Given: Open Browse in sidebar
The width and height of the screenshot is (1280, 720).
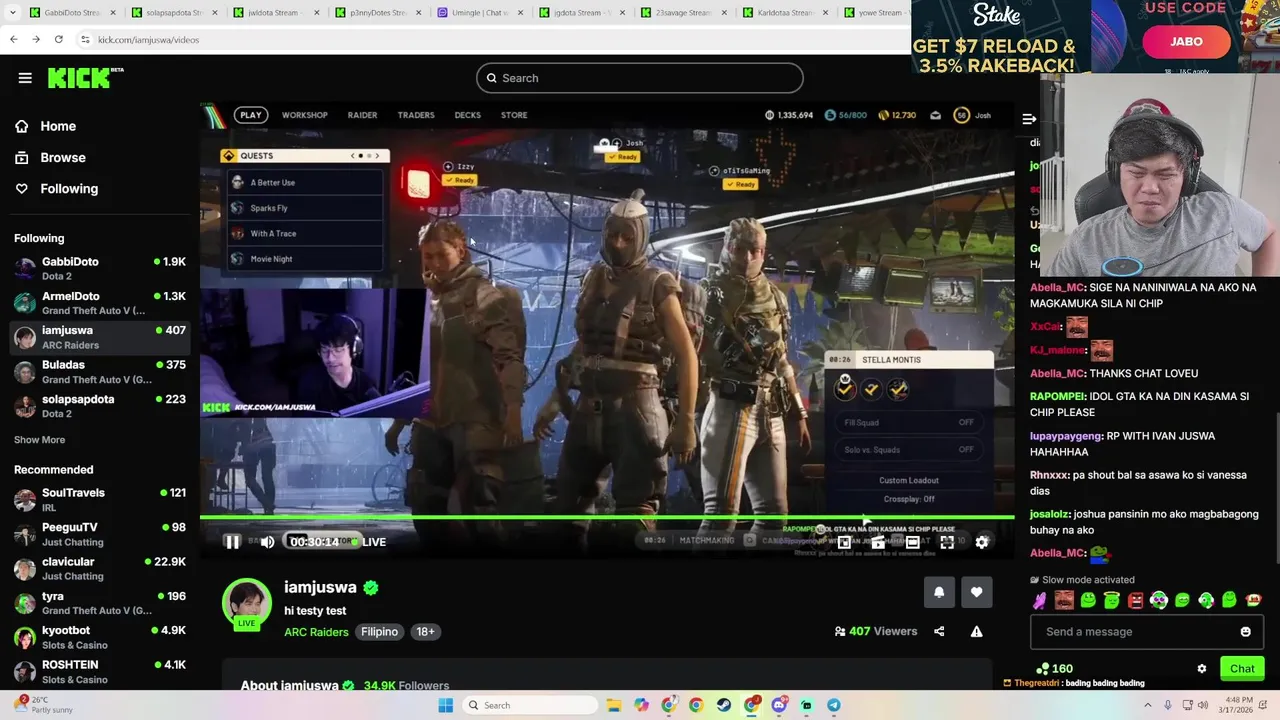Looking at the screenshot, I should pos(51,157).
